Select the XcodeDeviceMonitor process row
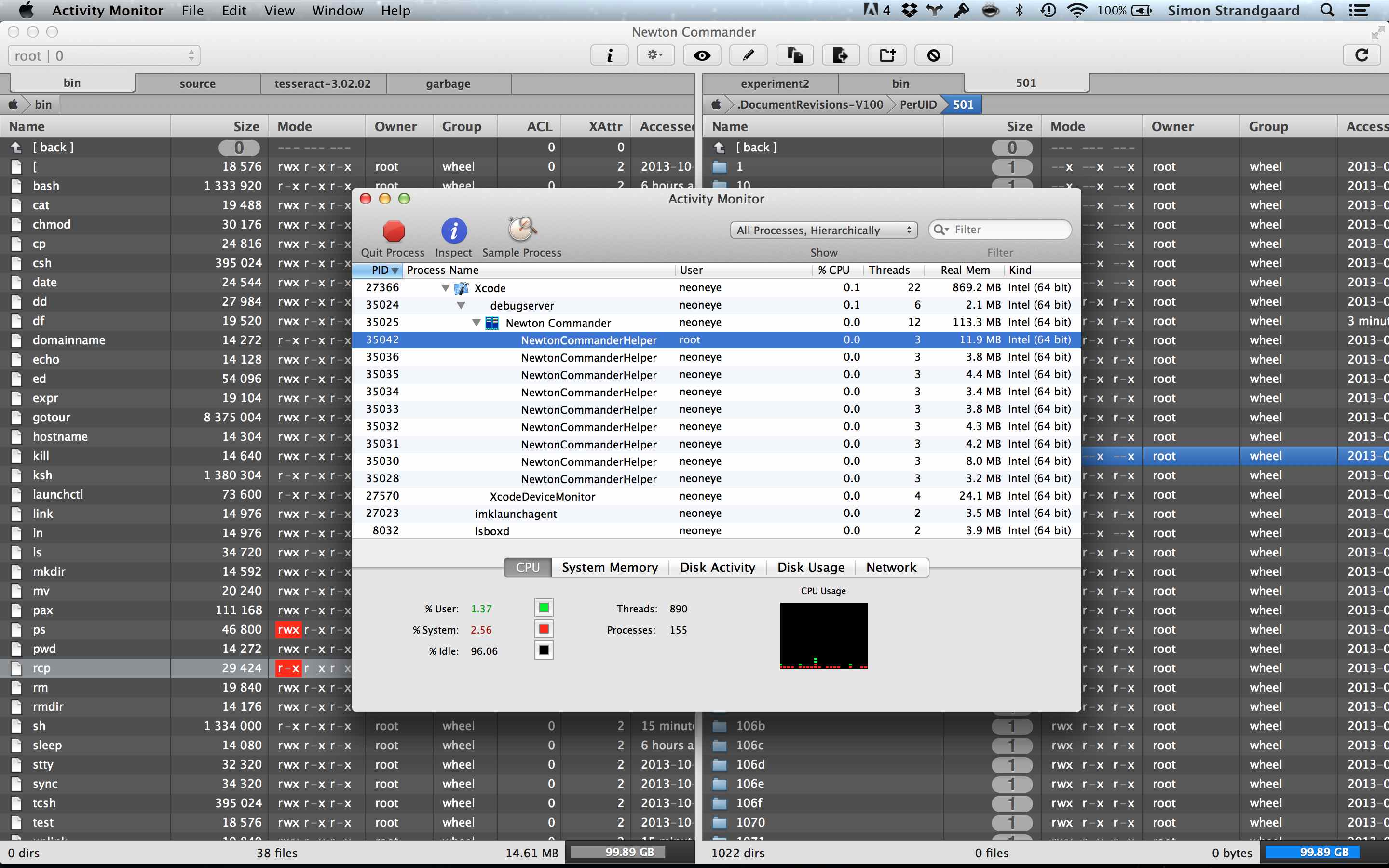Screen dimensions: 1389x868 click(716, 496)
